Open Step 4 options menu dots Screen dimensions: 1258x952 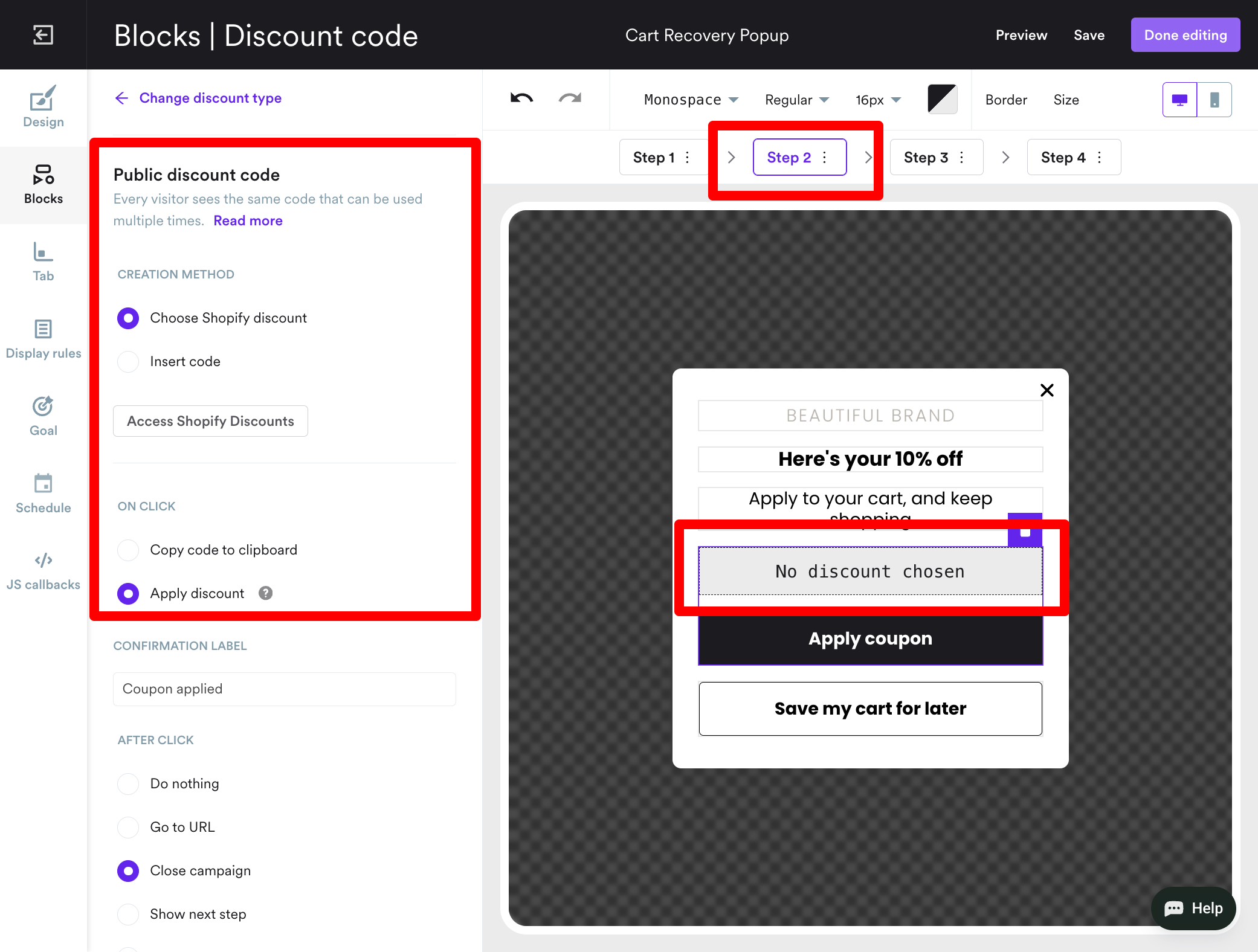(x=1099, y=158)
